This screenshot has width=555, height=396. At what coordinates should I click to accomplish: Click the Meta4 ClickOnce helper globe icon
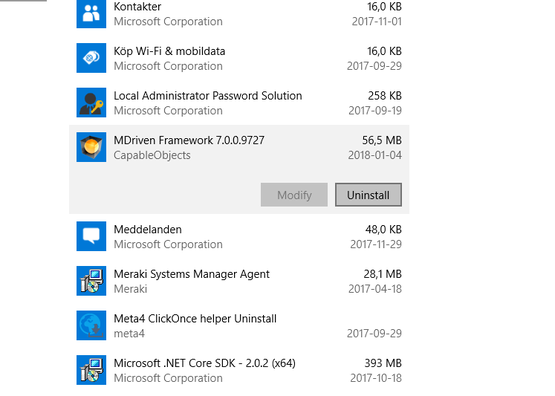[x=91, y=326]
